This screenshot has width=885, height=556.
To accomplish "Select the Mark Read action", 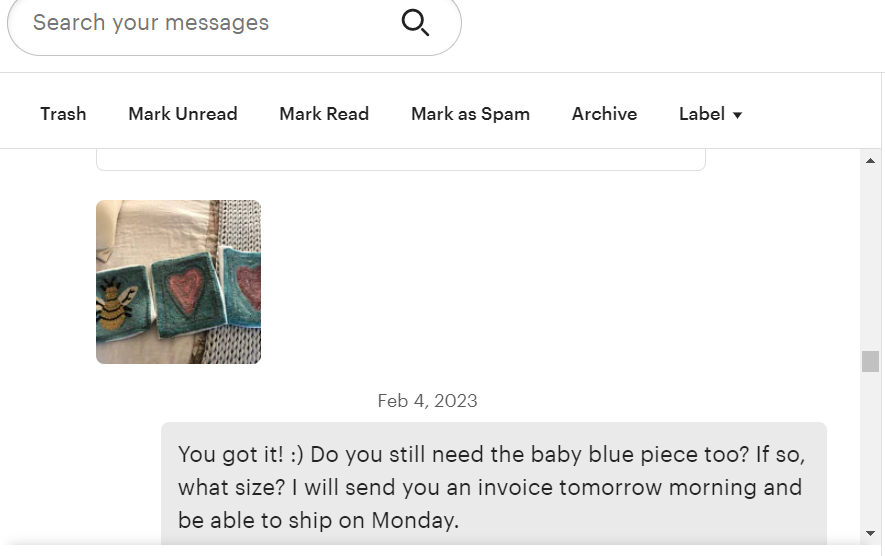I will click(324, 114).
